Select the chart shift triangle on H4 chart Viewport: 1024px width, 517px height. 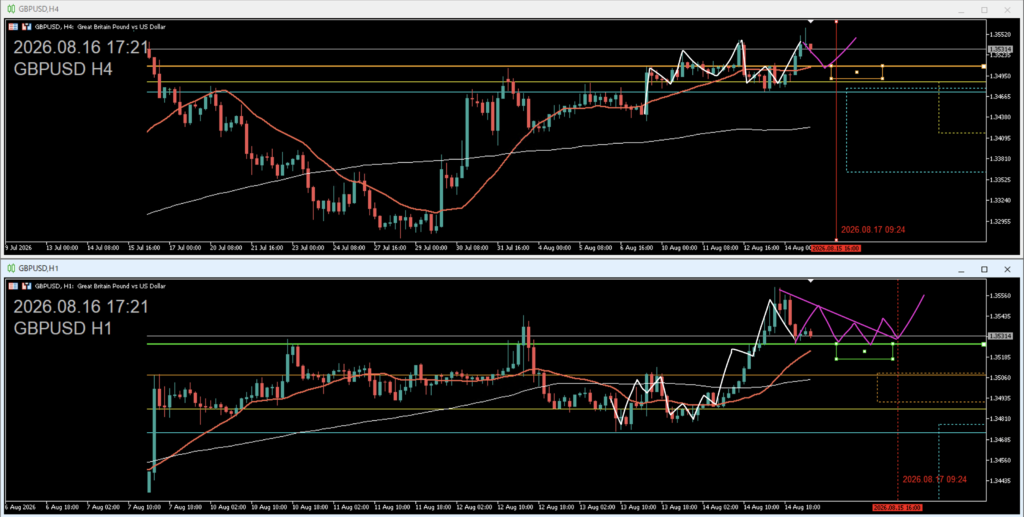pos(810,22)
